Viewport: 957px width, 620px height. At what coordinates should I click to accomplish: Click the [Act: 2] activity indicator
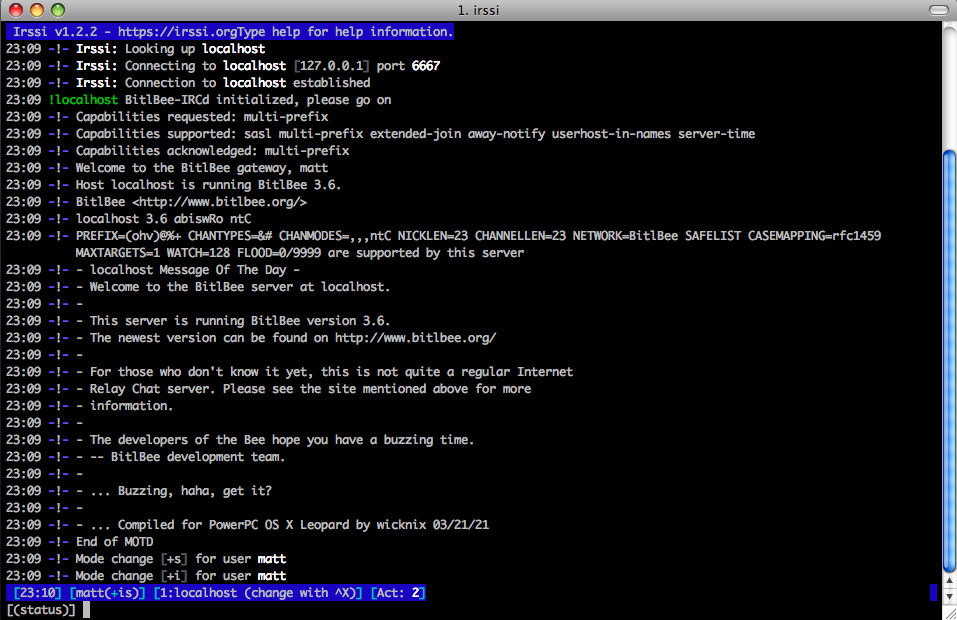click(x=398, y=593)
